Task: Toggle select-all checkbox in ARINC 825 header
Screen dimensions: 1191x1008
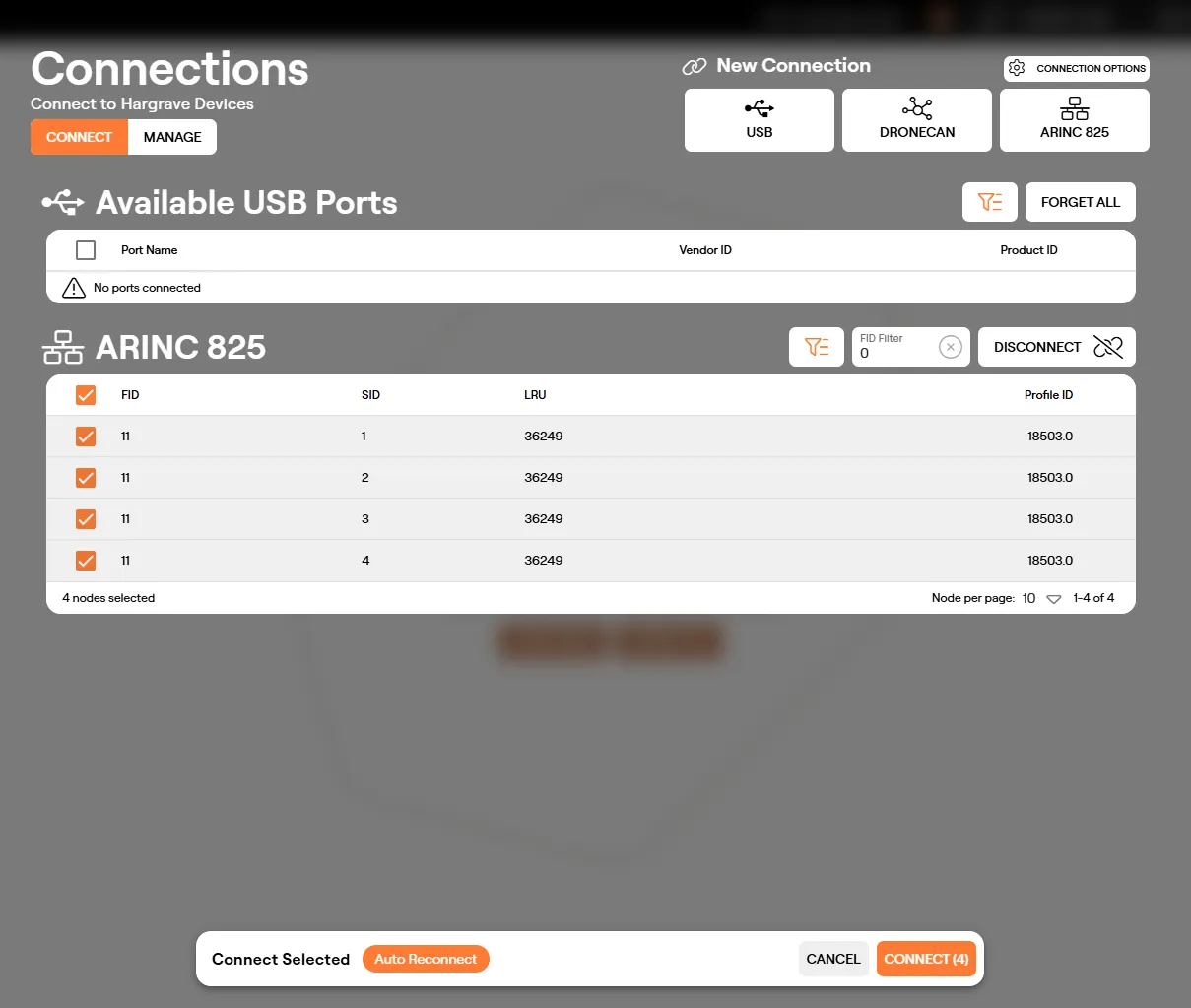Action: tap(86, 395)
